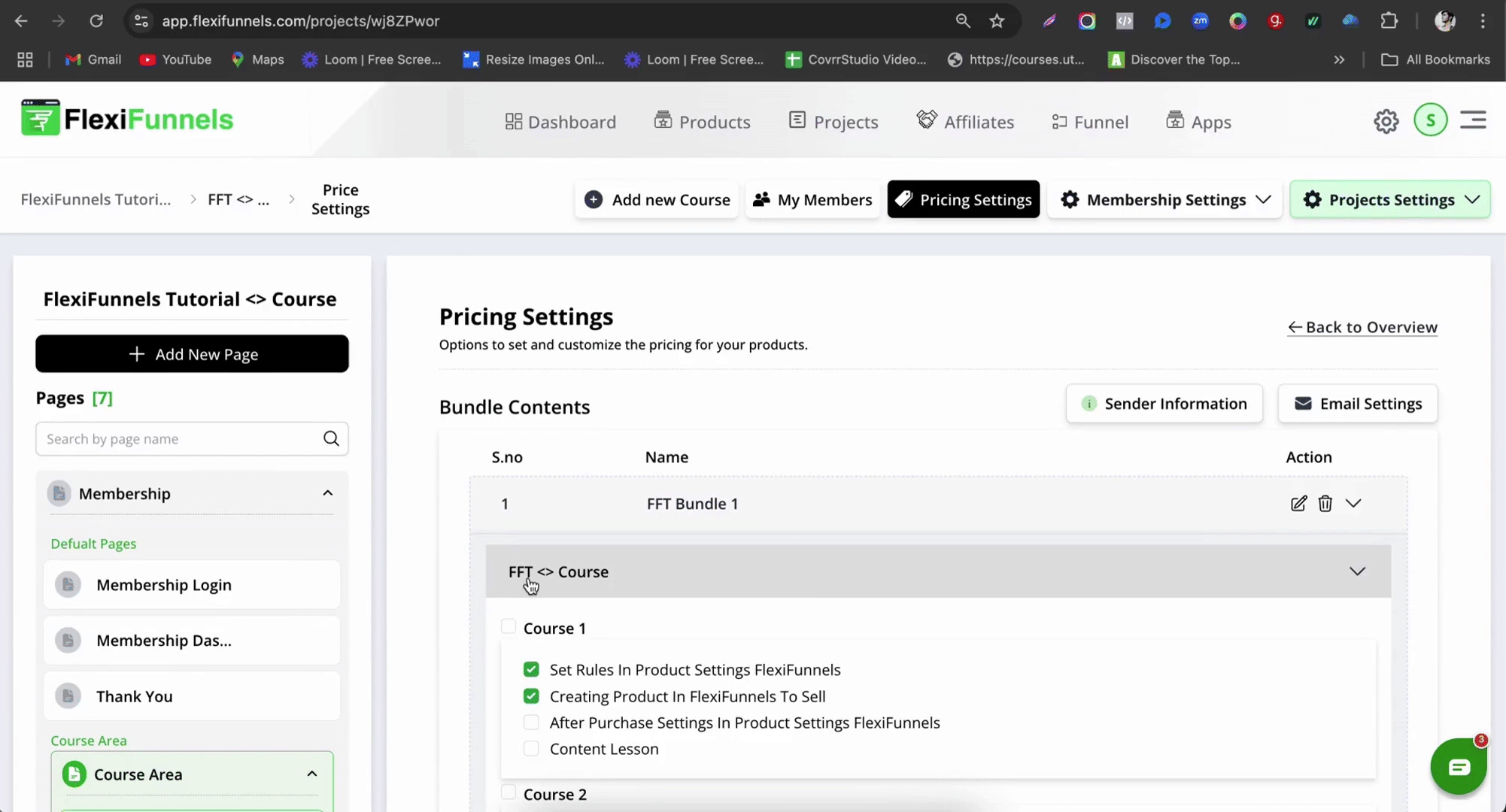Click the settings gear icon in the top navigation
Screen dimensions: 1506x812
(1386, 121)
